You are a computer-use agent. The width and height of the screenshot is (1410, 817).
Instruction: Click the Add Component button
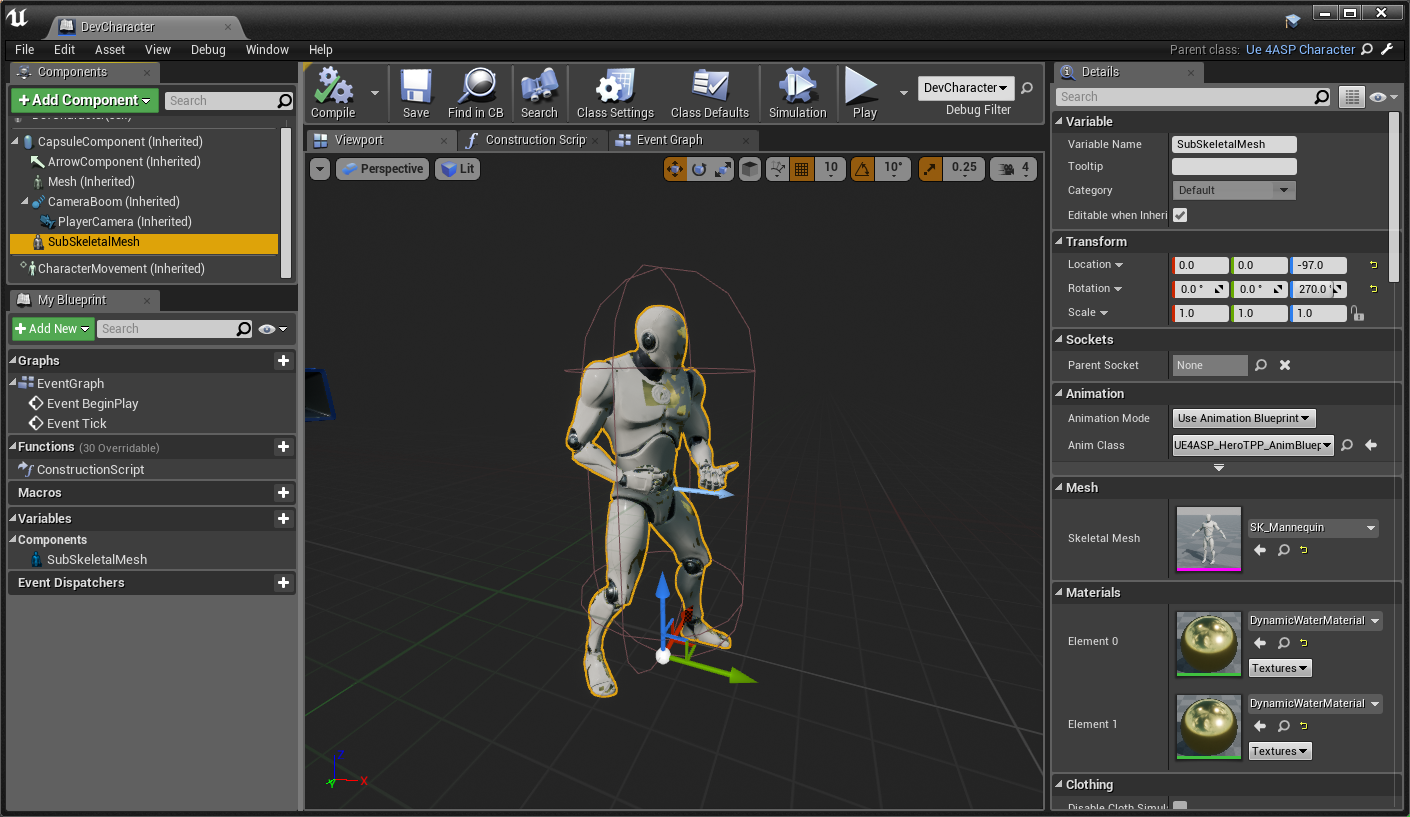(x=84, y=100)
